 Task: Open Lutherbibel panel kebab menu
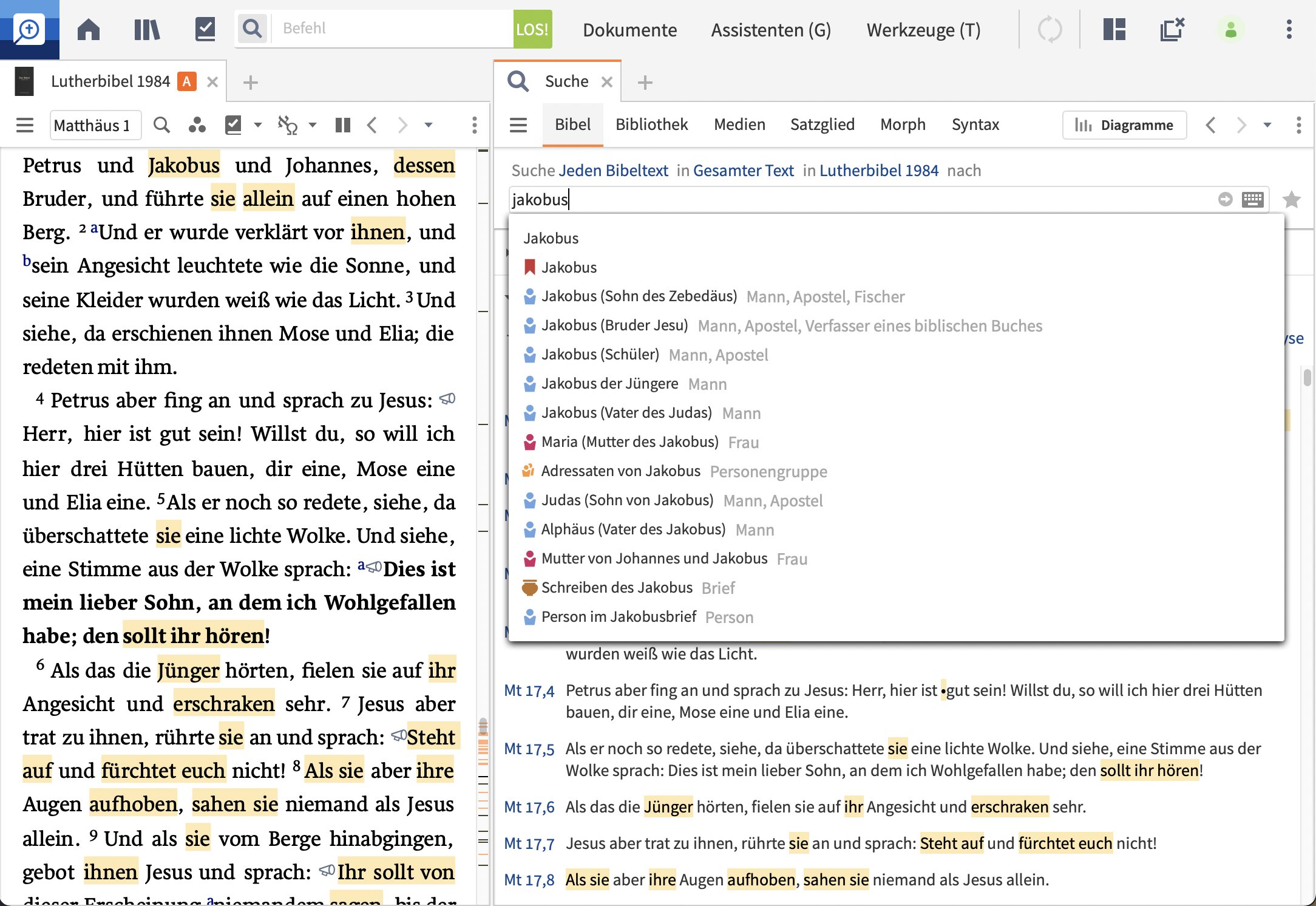click(475, 125)
